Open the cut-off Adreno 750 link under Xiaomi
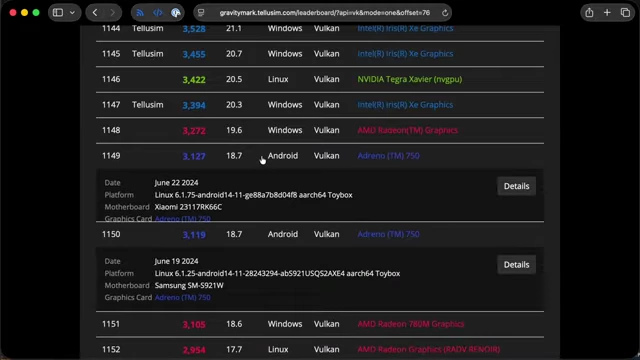This screenshot has height=360, width=640. click(x=182, y=218)
